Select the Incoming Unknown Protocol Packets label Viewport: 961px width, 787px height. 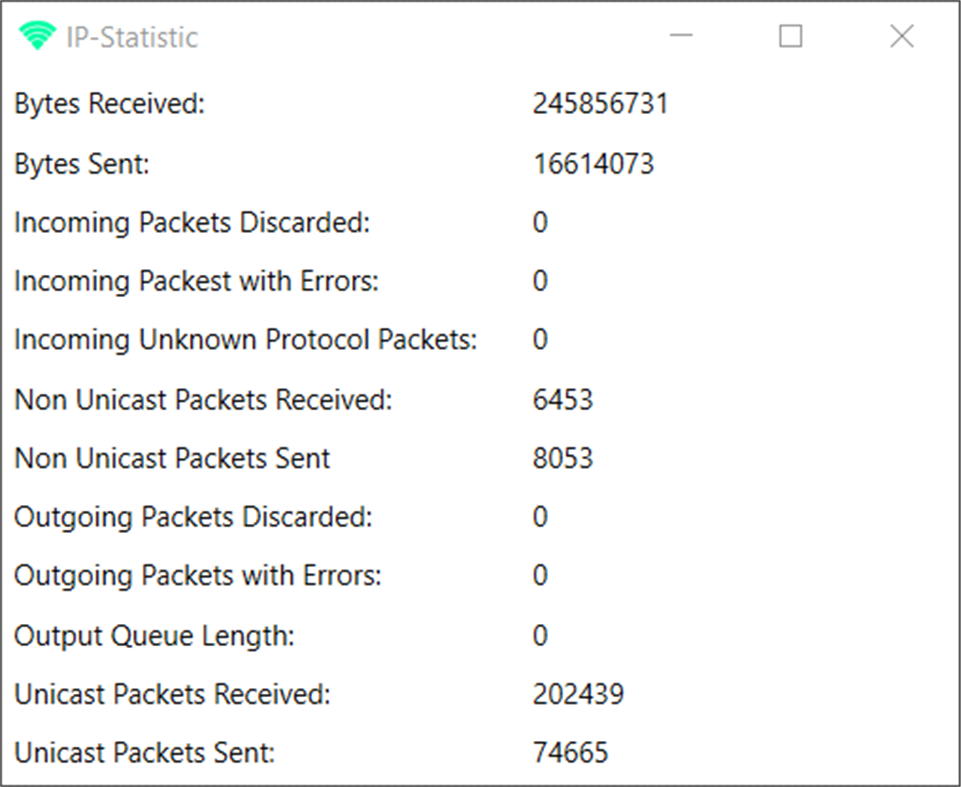coord(246,341)
